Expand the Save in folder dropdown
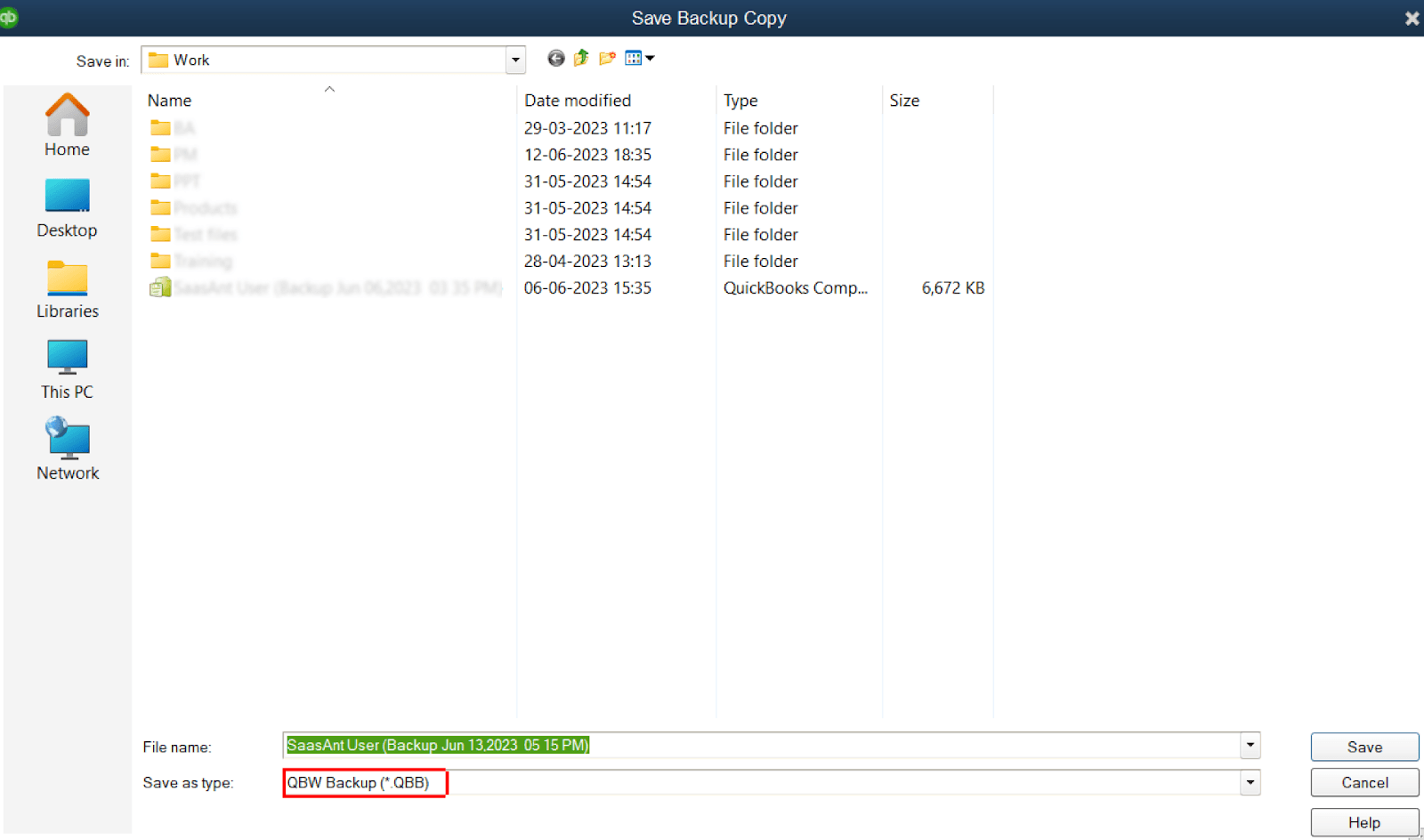The height and width of the screenshot is (840, 1424). coord(515,60)
